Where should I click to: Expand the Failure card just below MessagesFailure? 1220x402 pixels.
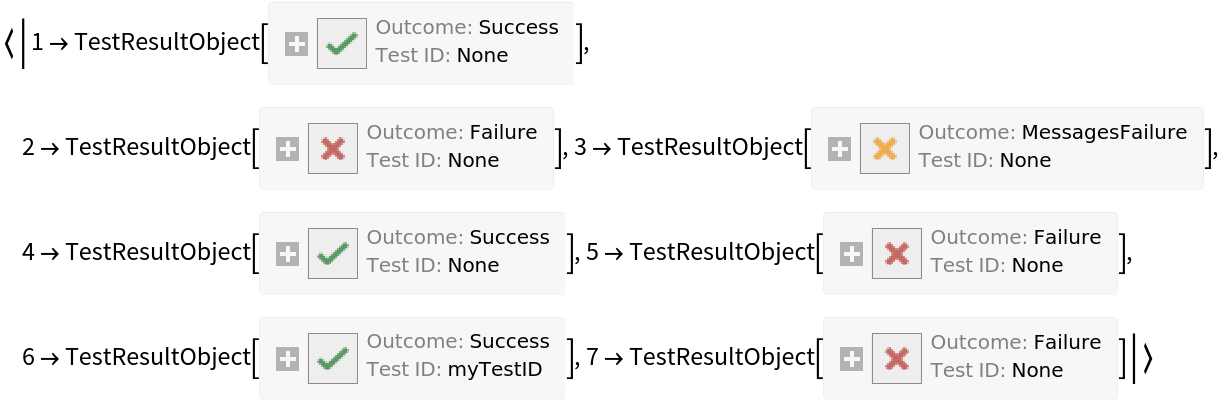point(851,254)
